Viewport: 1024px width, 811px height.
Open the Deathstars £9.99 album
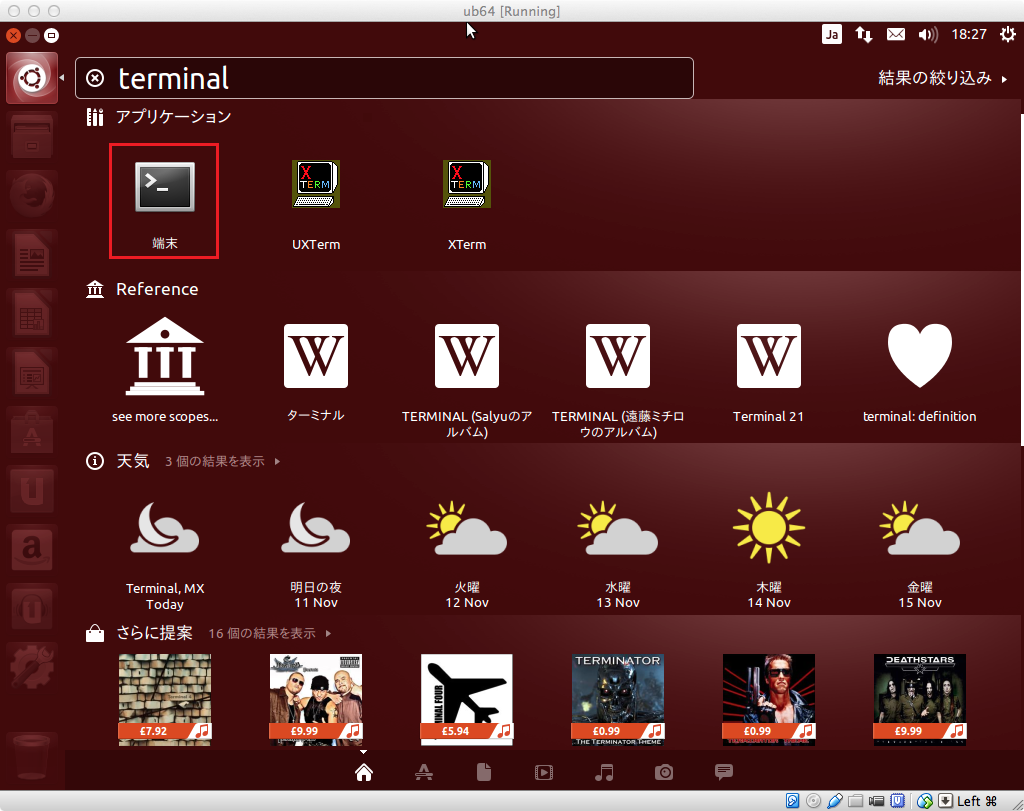[920, 699]
